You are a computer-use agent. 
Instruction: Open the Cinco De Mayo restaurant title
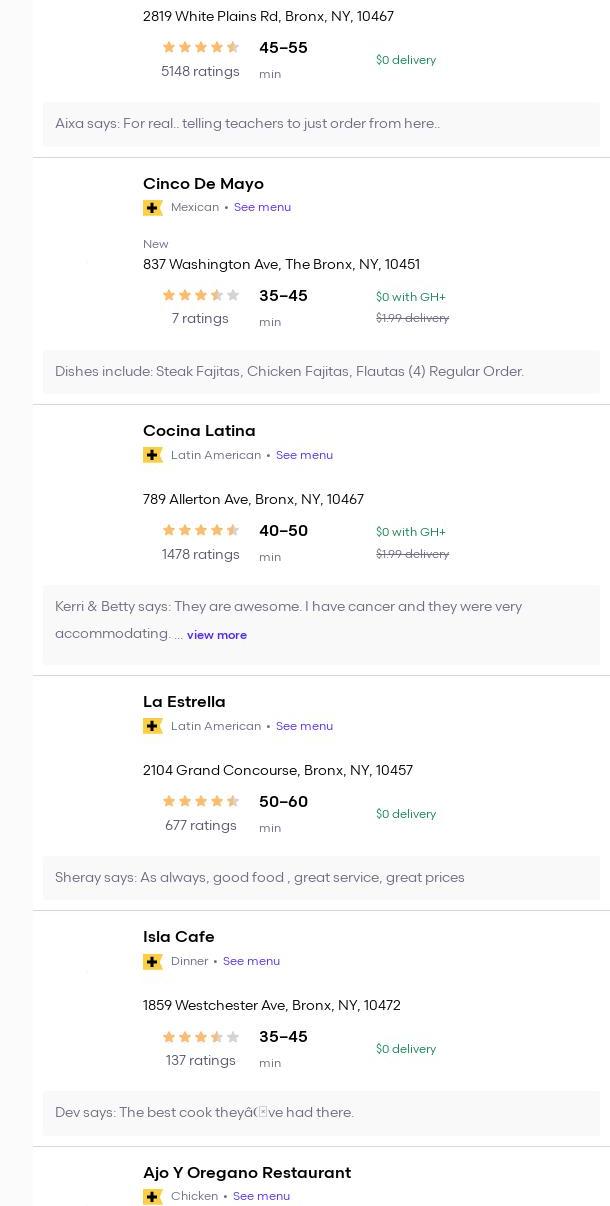[x=203, y=184]
